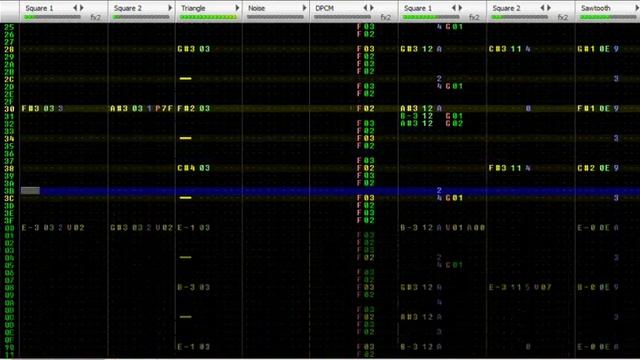
Task: Click the DPCM channel volume meter
Action: pos(342,17)
